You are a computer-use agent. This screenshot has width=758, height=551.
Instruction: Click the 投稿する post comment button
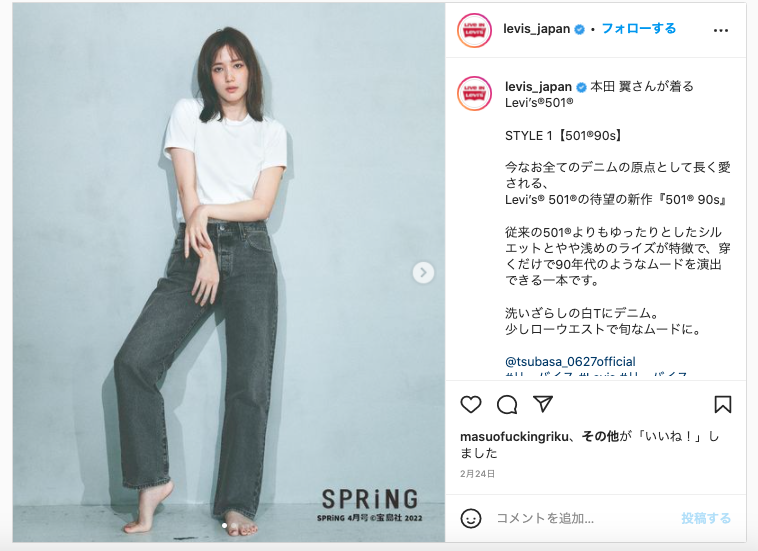click(706, 518)
